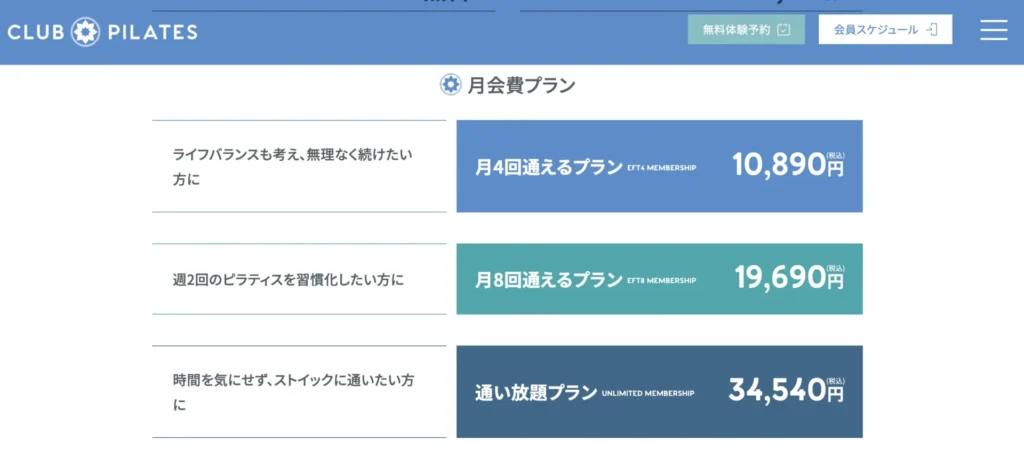The height and width of the screenshot is (449, 1024).
Task: Click the calendar icon in 無料体験予約
Action: click(x=784, y=30)
